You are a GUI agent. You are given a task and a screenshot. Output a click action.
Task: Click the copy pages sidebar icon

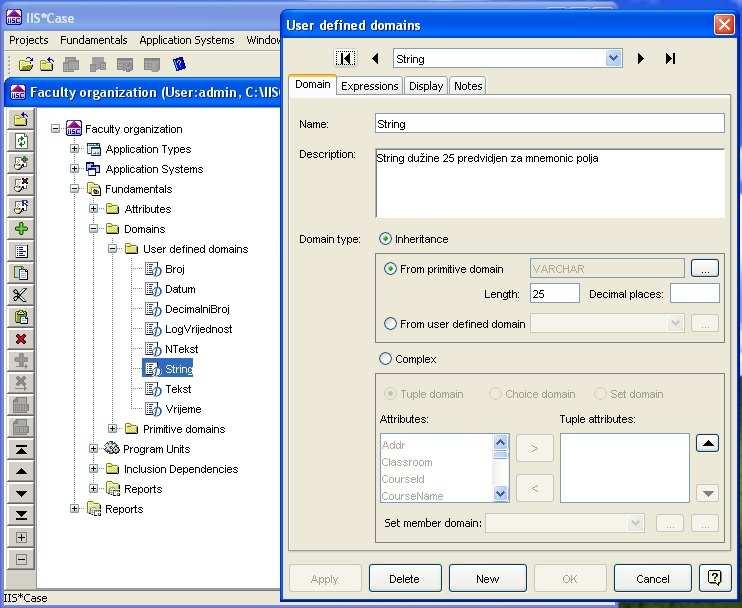point(21,273)
